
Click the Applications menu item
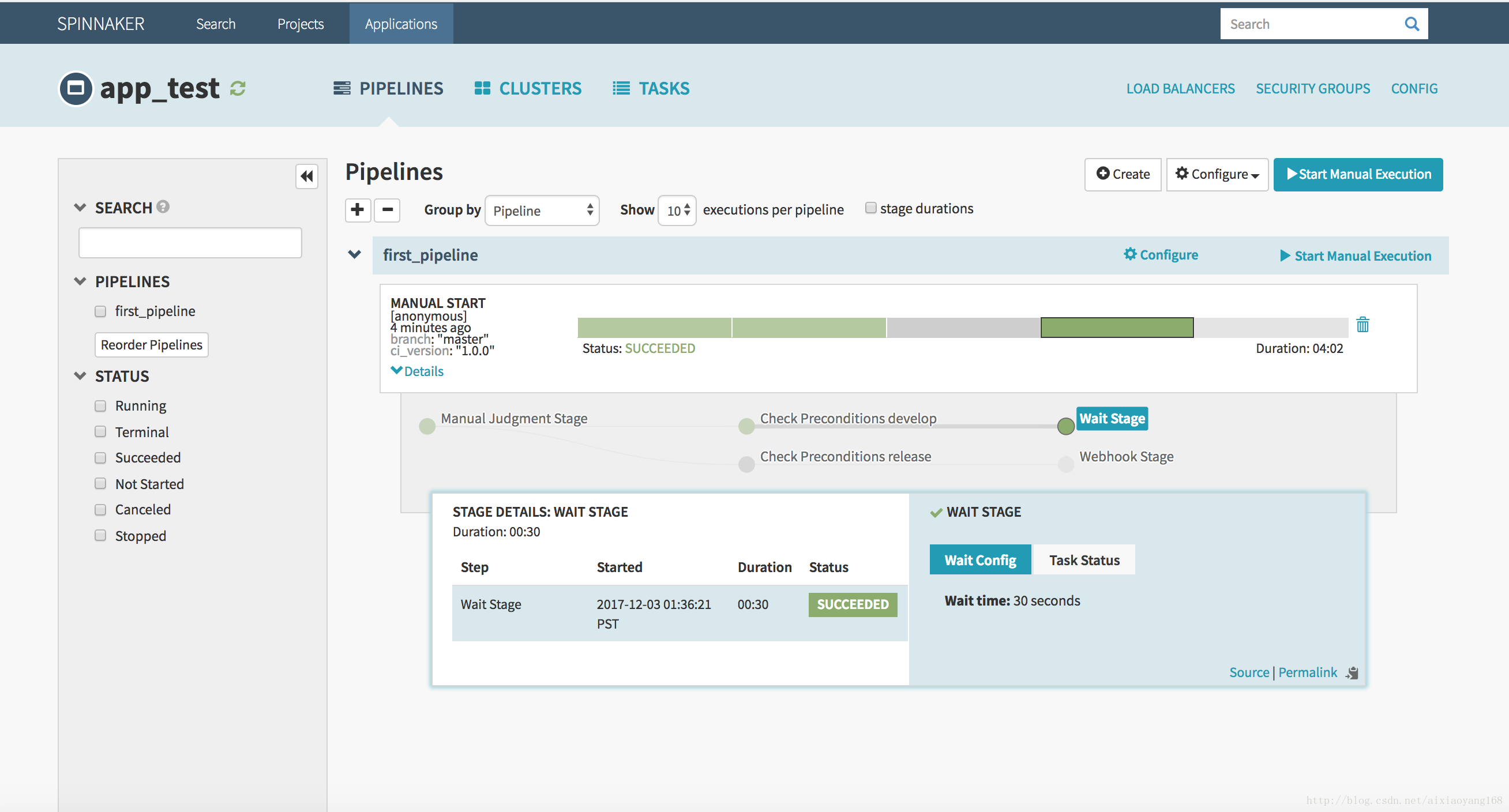tap(400, 22)
